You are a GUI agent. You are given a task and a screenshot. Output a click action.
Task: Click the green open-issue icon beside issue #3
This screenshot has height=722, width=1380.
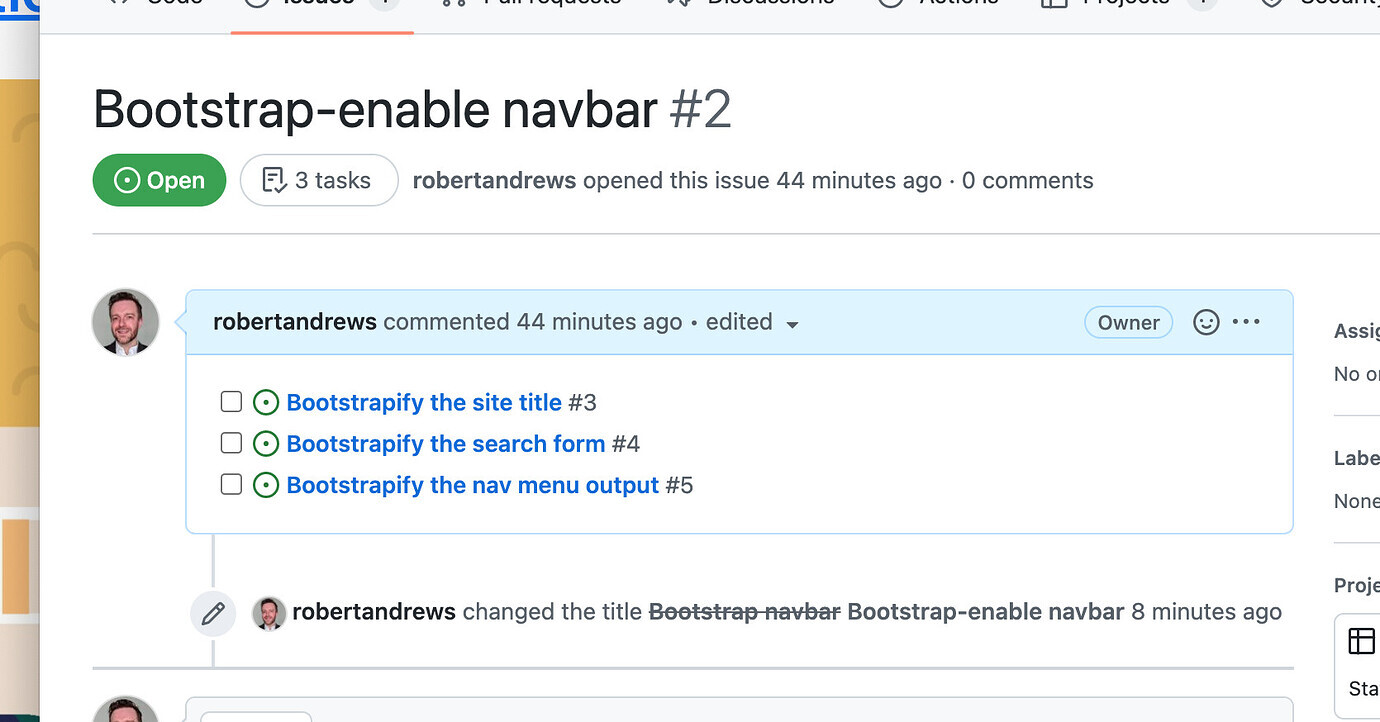[x=266, y=401]
